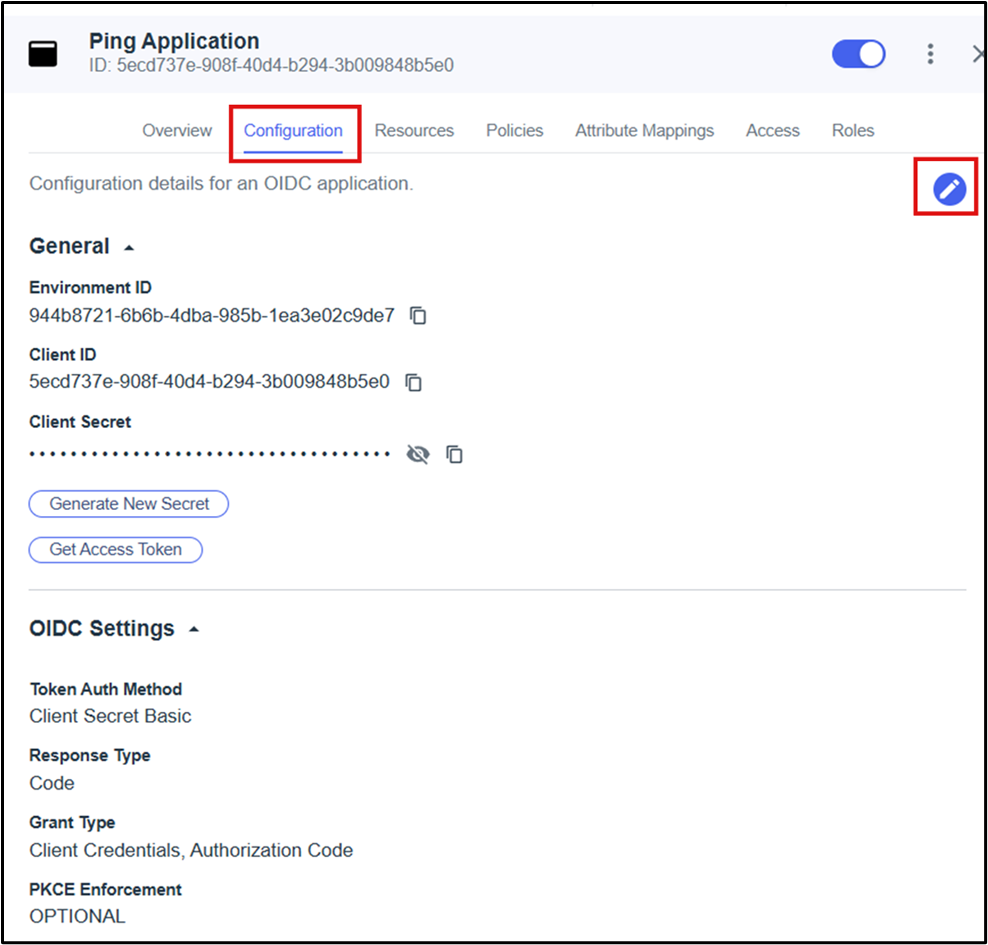Click Client Credentials, Authorization Code value
Viewport: 988px width, 945px height.
191,850
